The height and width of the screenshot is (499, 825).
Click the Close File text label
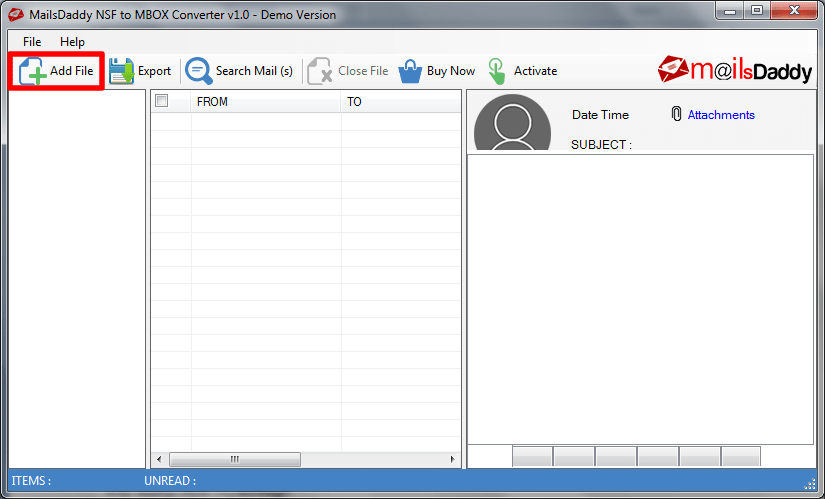coord(363,71)
